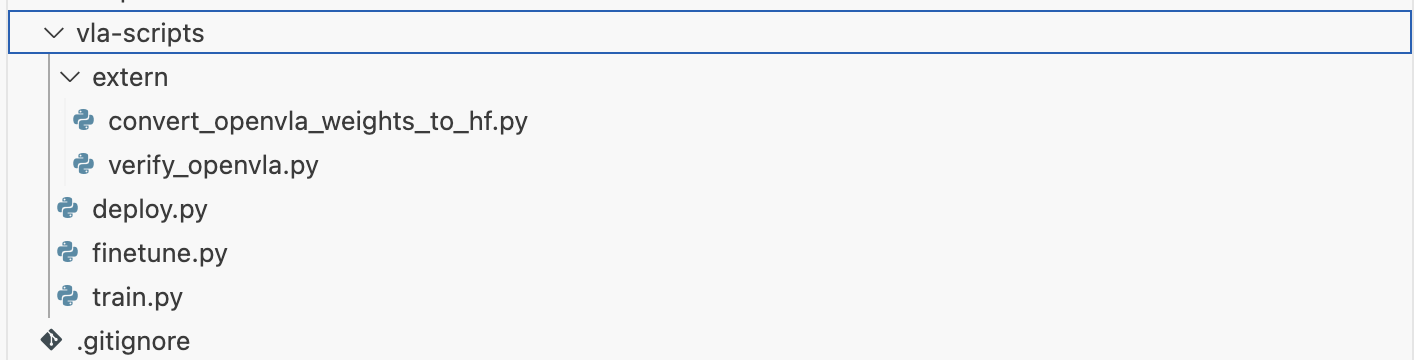The width and height of the screenshot is (1416, 360).
Task: Collapse the vla-scripts folder chevron
Action: point(52,34)
